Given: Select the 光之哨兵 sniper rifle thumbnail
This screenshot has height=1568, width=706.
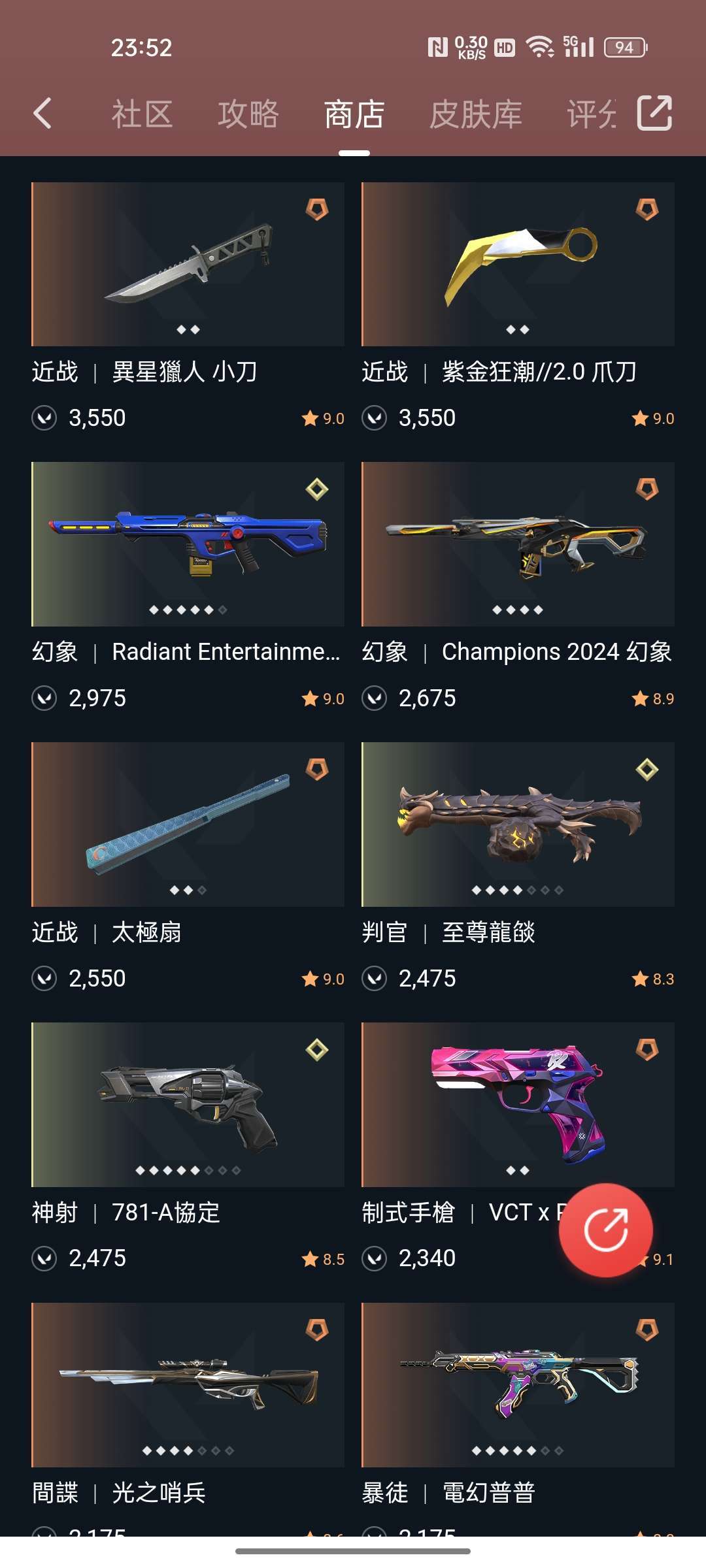Looking at the screenshot, I should point(188,1385).
